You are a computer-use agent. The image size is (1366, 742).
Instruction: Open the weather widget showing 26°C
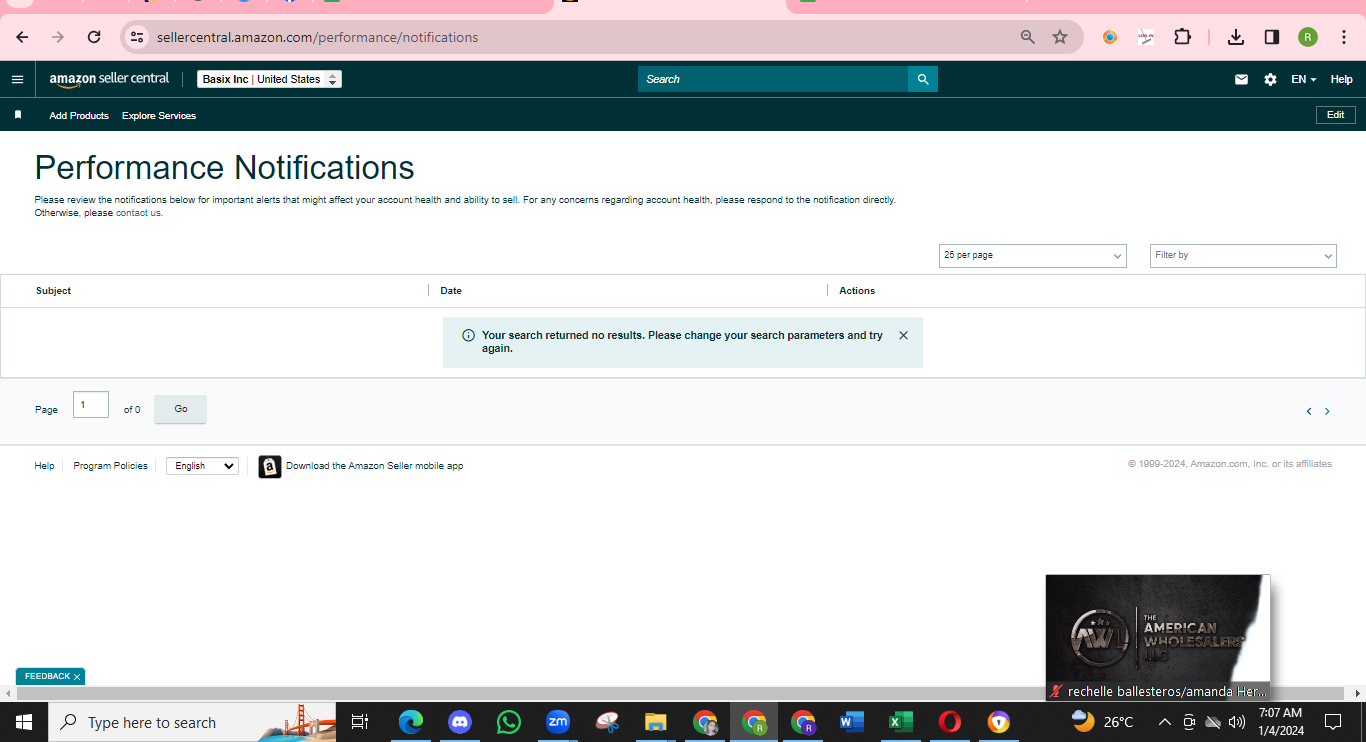point(1102,722)
